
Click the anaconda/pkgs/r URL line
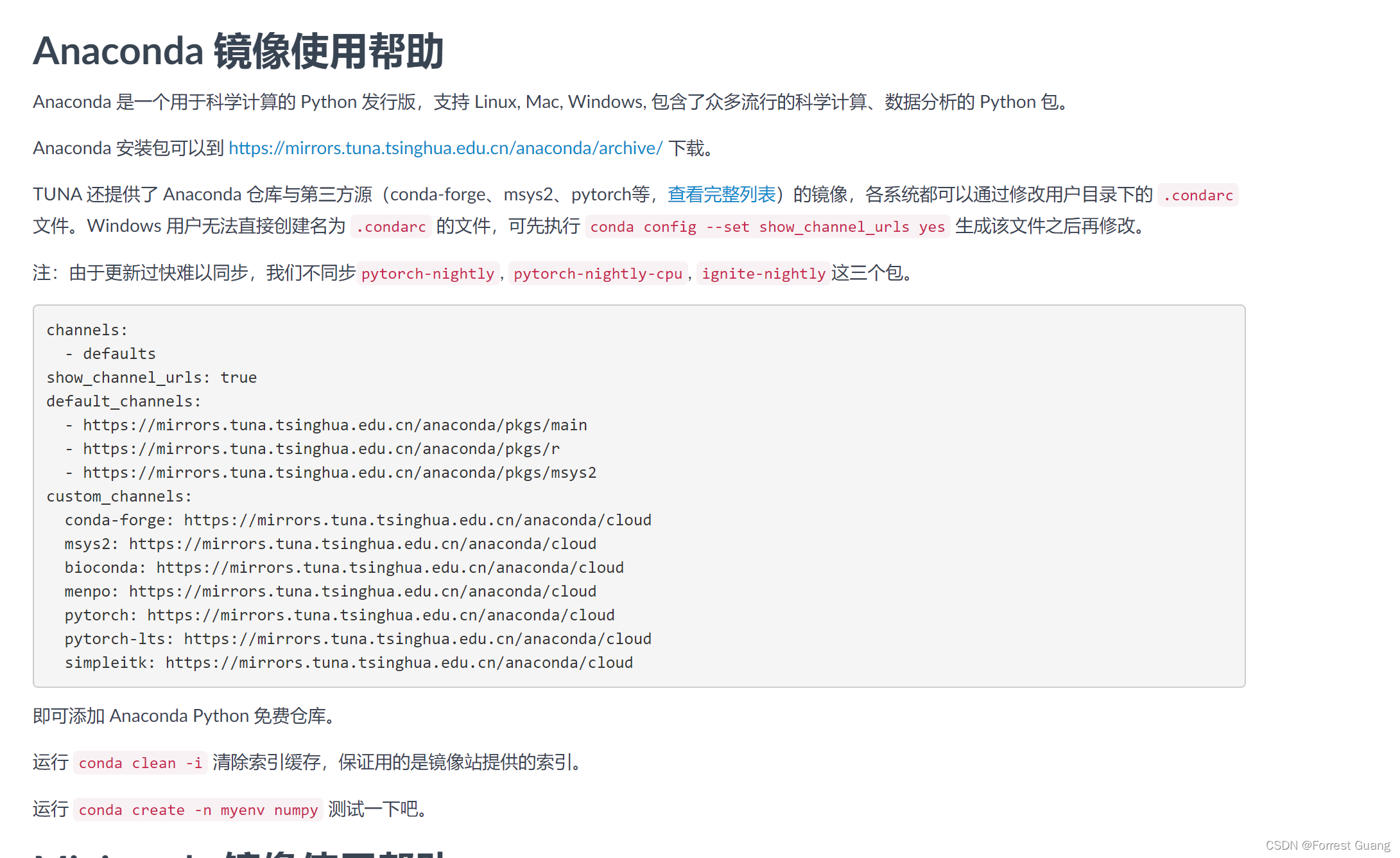click(312, 449)
